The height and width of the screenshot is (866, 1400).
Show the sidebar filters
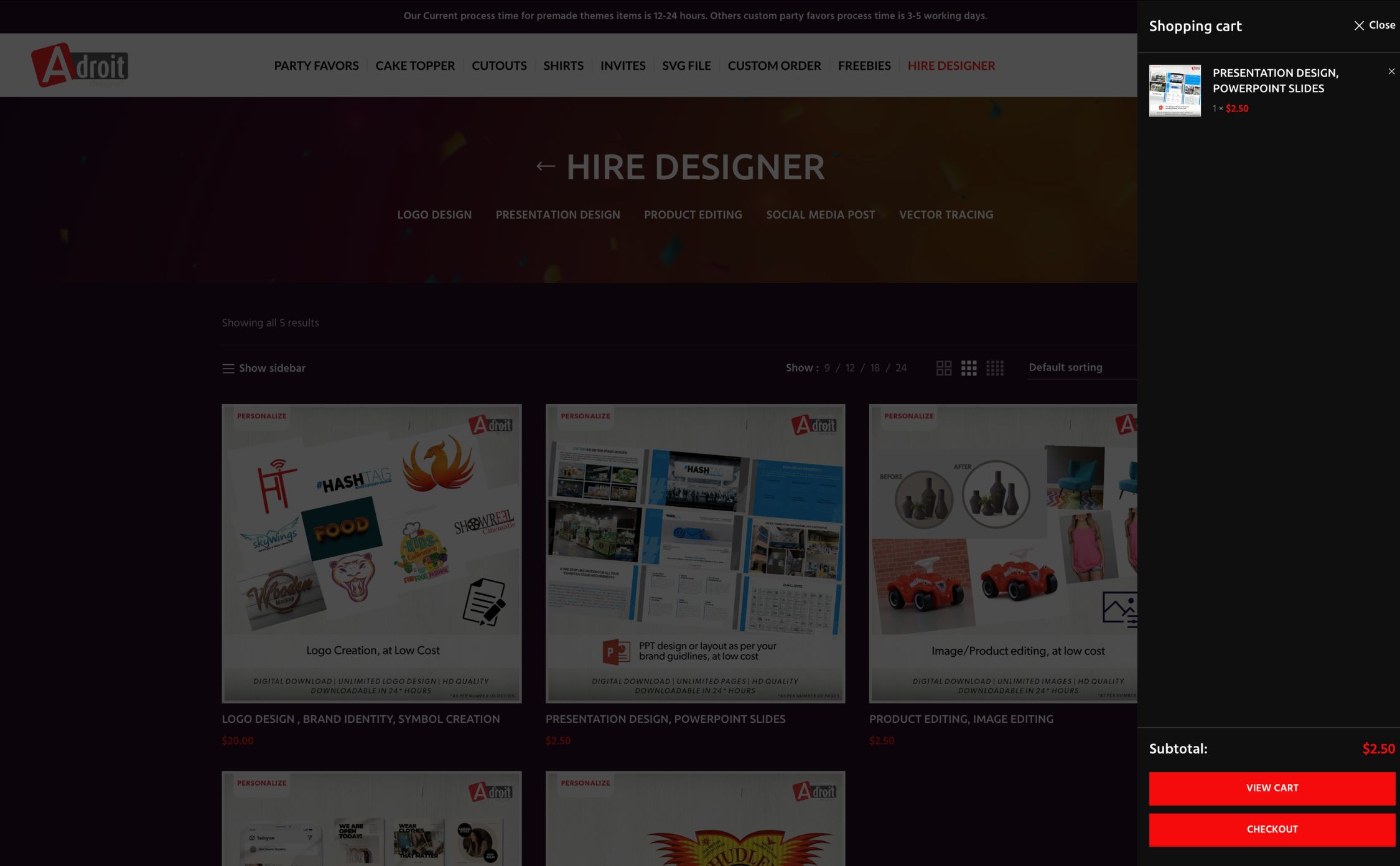pyautogui.click(x=264, y=368)
